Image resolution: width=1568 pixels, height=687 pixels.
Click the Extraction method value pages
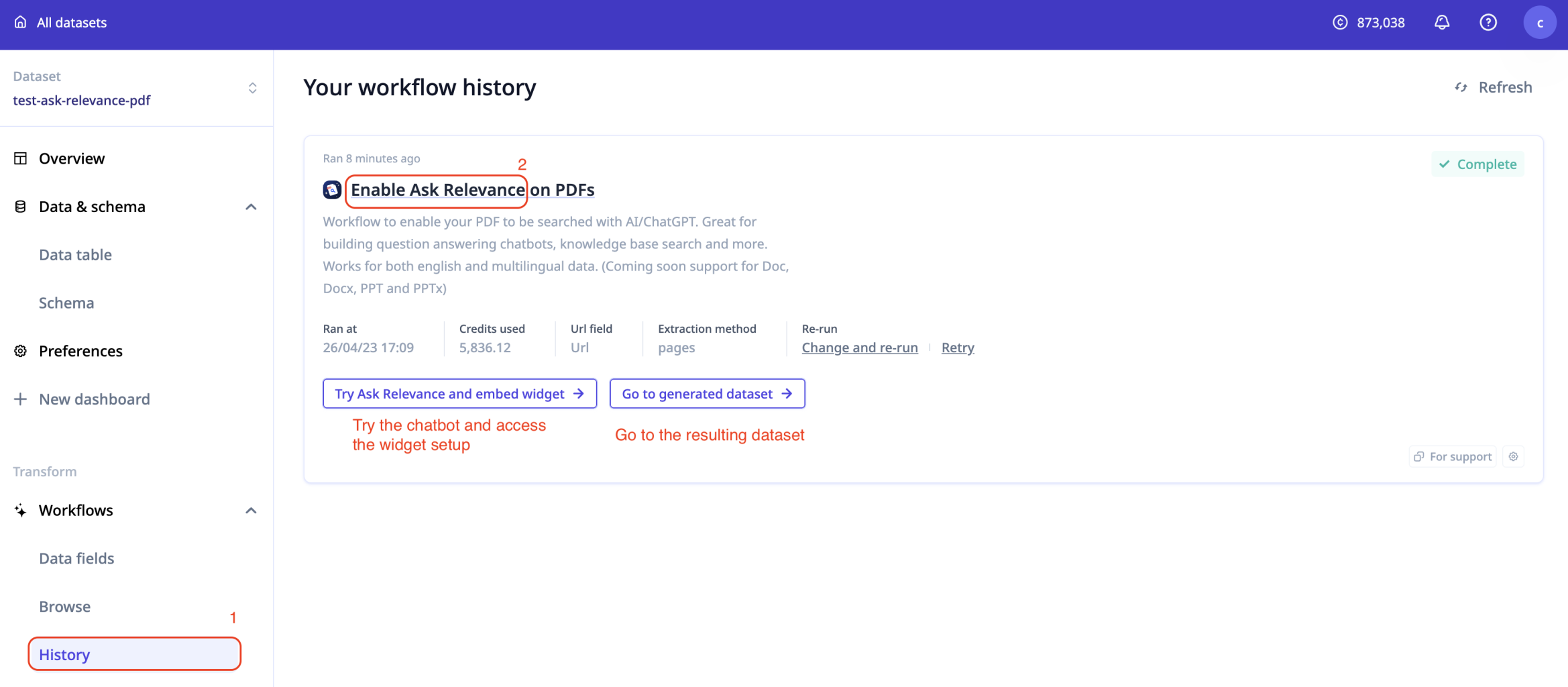pyautogui.click(x=676, y=348)
